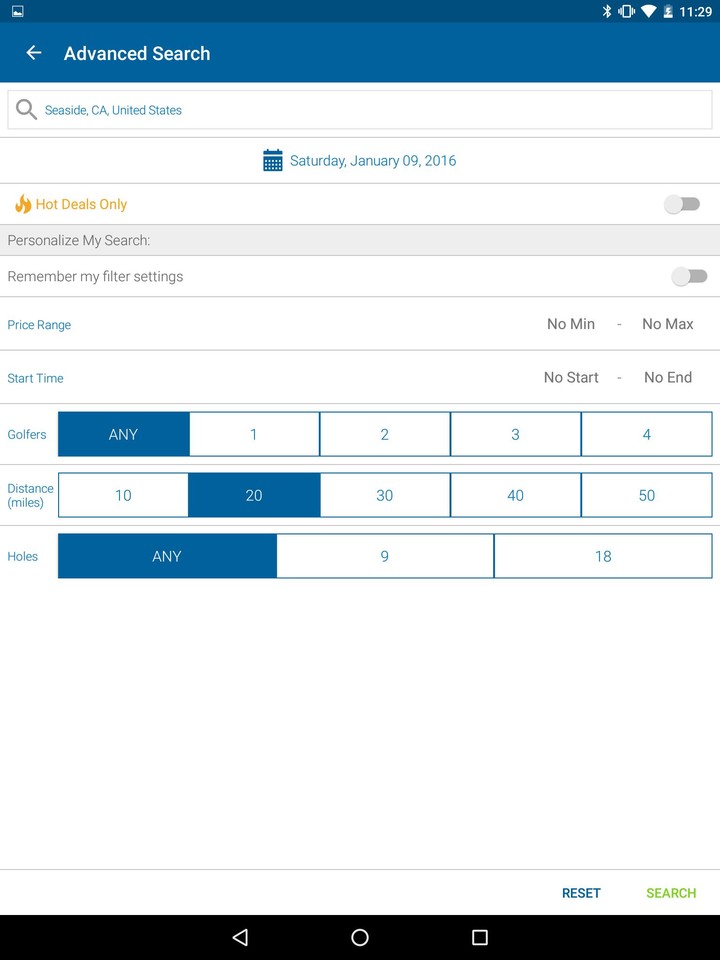
Task: Tap the search magnifier icon
Action: pyautogui.click(x=26, y=110)
